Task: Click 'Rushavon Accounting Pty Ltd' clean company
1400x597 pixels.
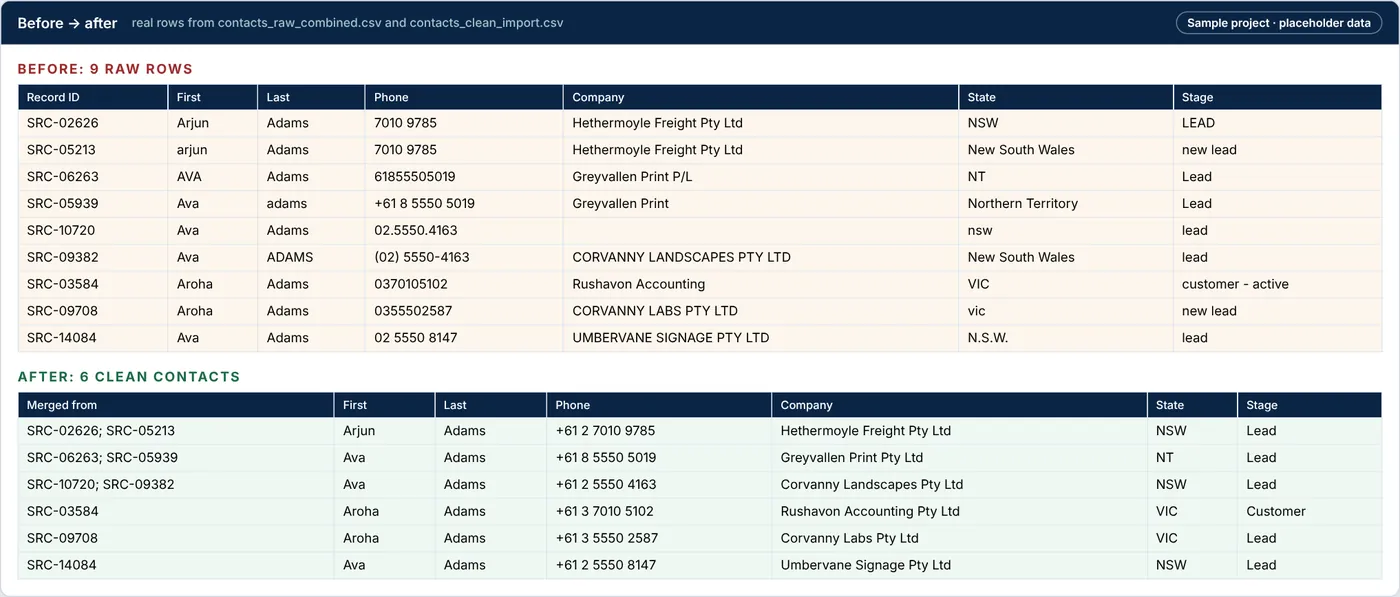Action: click(960, 512)
